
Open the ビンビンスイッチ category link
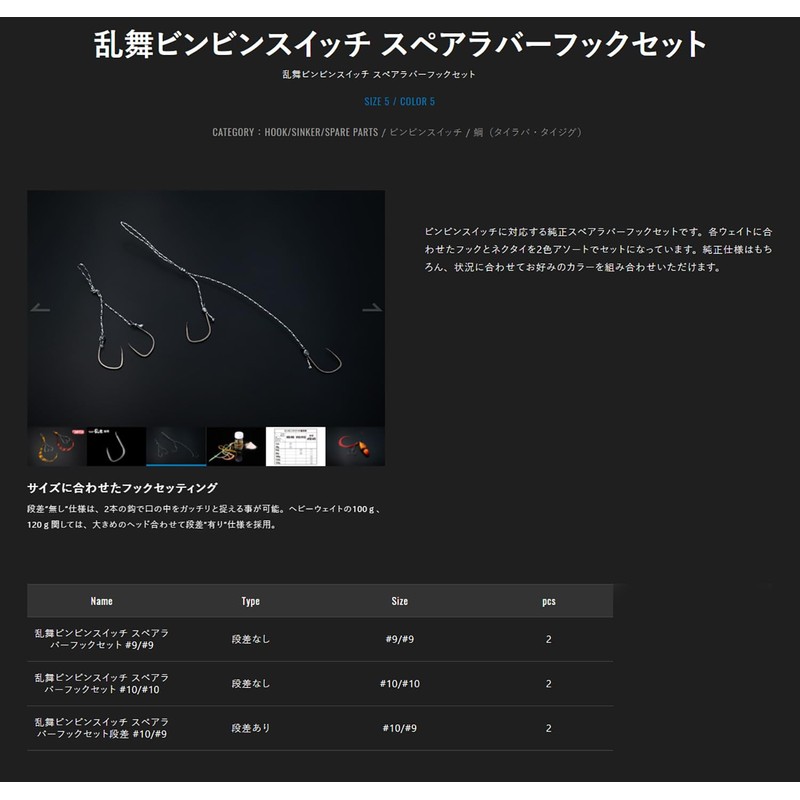point(425,132)
